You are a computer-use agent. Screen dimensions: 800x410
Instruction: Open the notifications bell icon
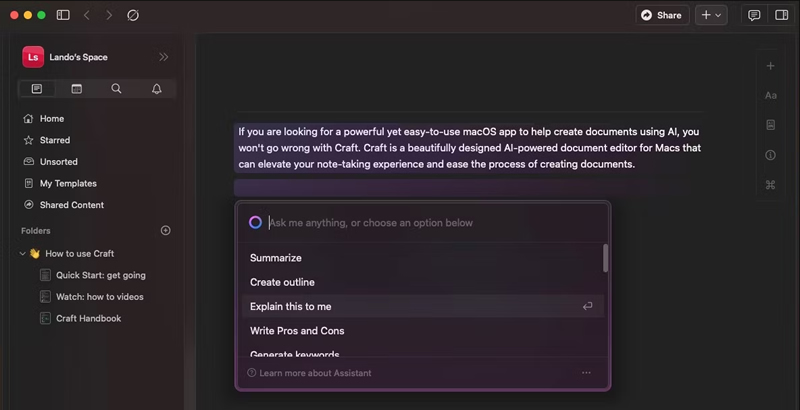[x=157, y=89]
